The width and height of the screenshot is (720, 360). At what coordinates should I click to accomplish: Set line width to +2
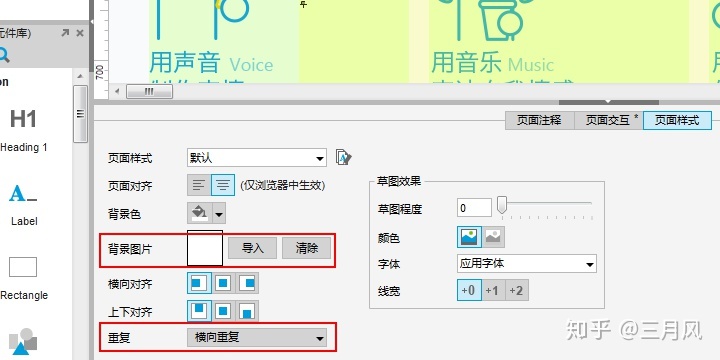point(517,290)
